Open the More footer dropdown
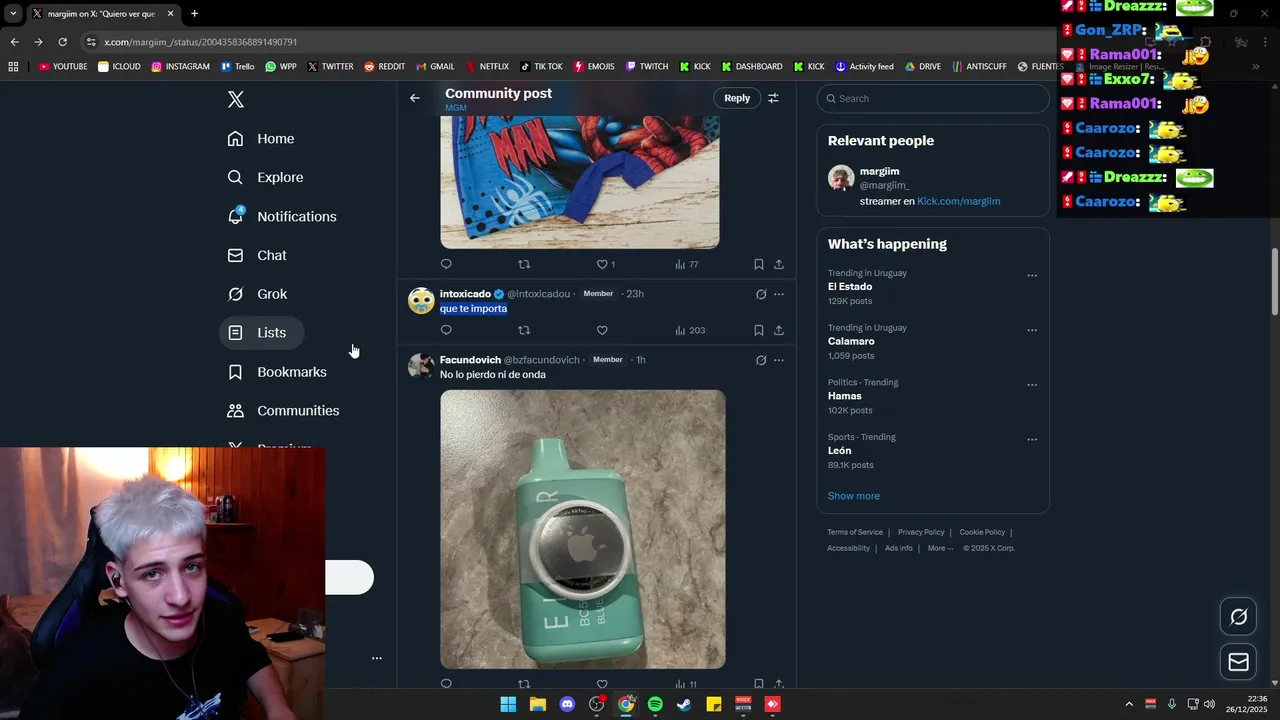 point(940,548)
